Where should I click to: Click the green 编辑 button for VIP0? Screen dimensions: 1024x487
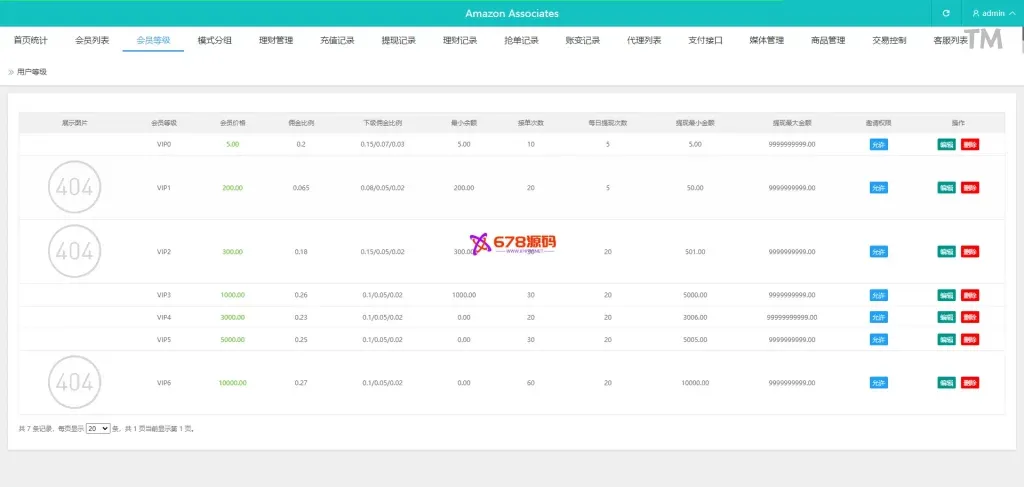pos(946,144)
